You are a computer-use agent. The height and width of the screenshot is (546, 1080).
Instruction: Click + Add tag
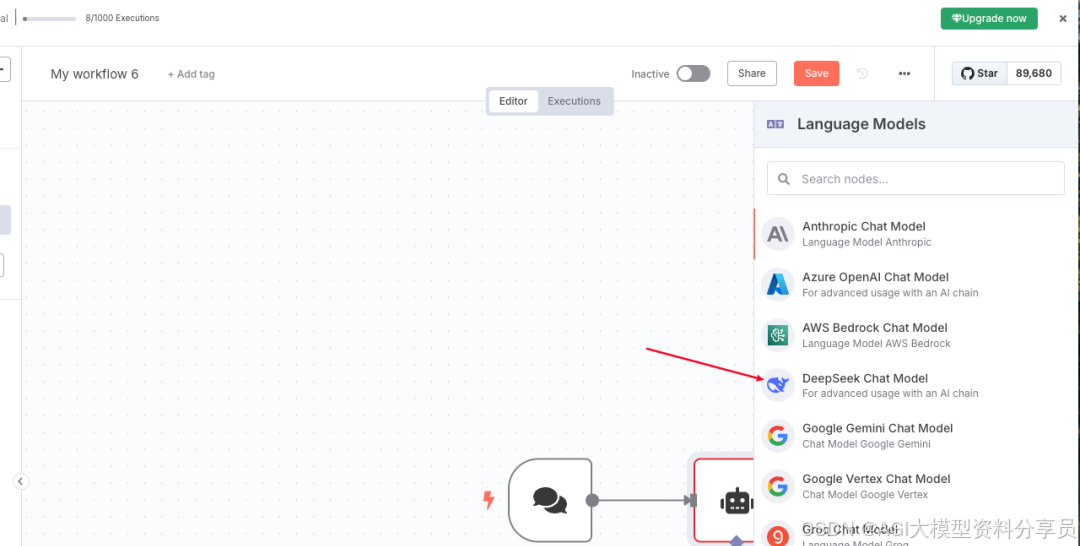[191, 74]
